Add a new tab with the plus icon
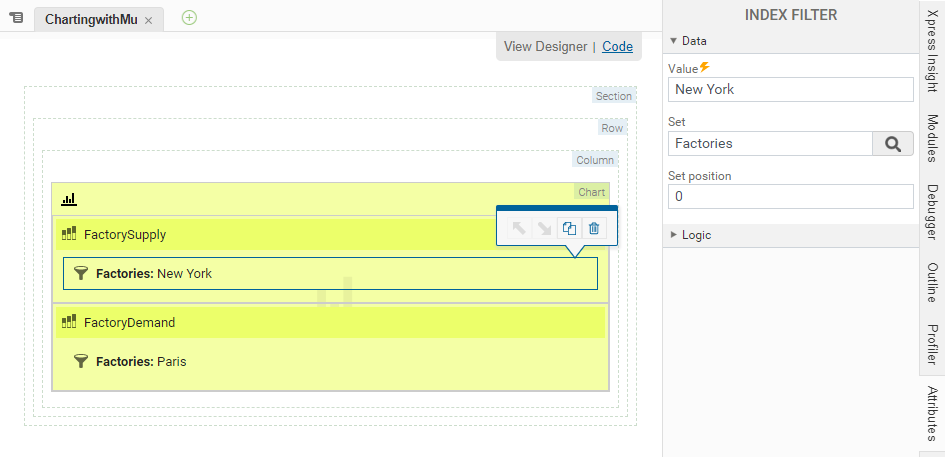The height and width of the screenshot is (457, 945). click(189, 17)
